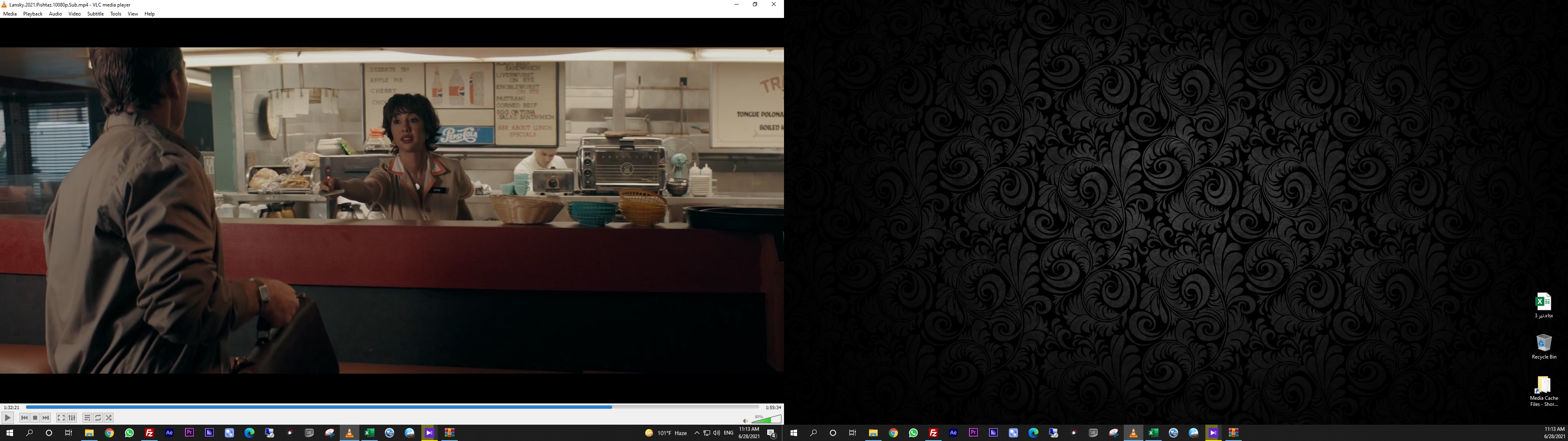
Task: Skip to next media in playlist
Action: point(46,418)
